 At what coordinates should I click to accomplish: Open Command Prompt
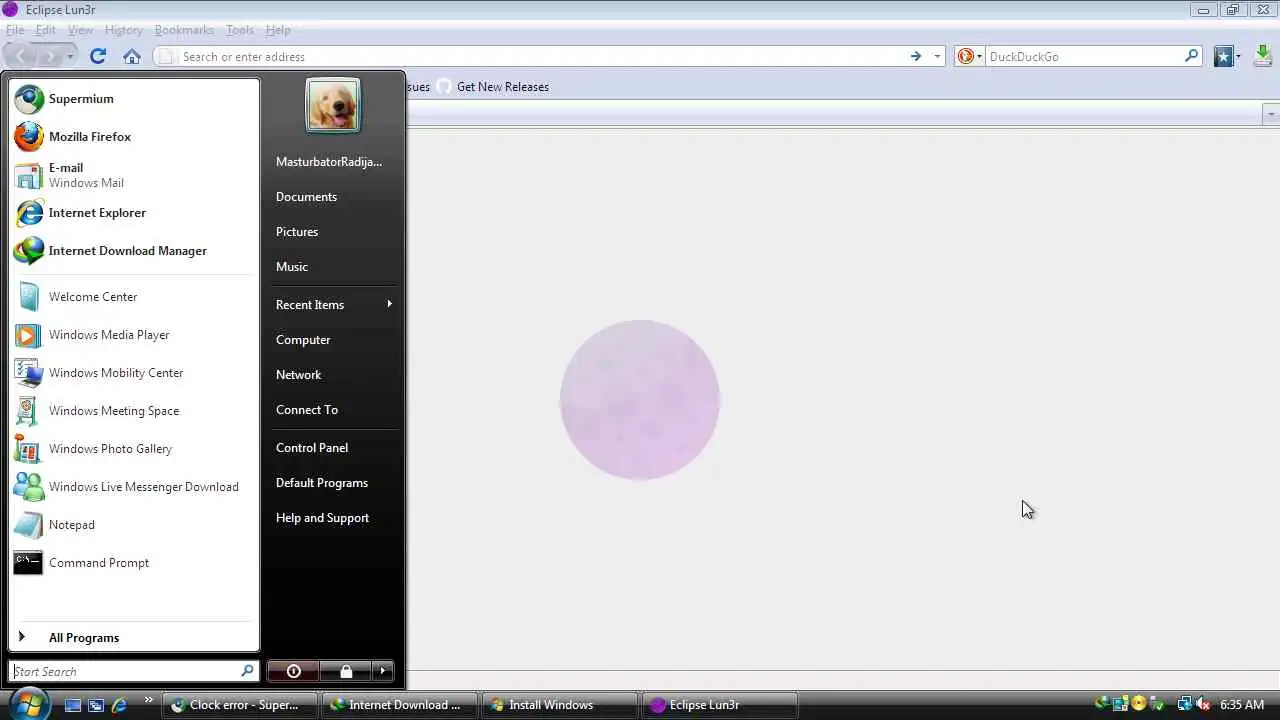133,563
